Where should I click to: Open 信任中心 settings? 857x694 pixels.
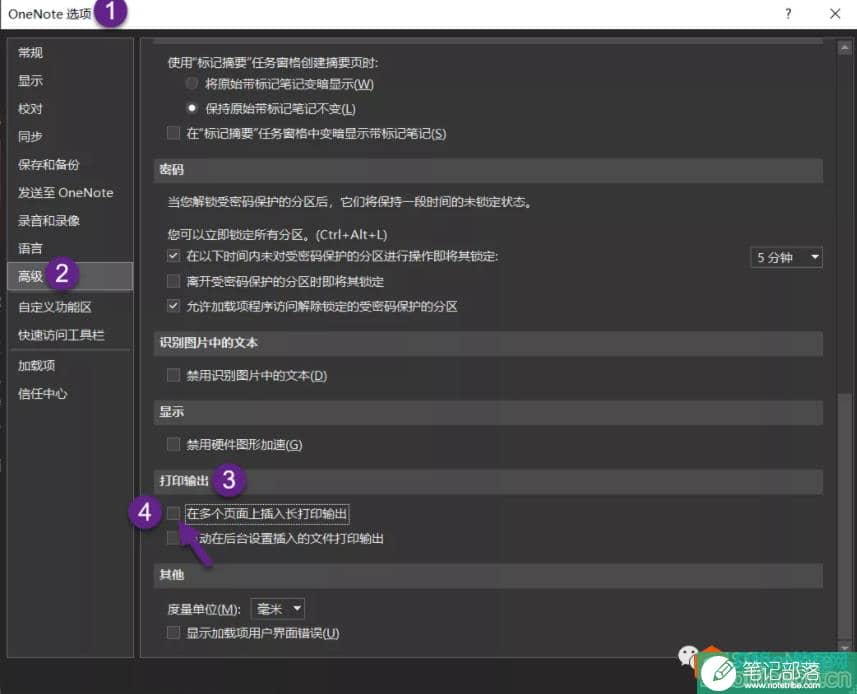42,393
